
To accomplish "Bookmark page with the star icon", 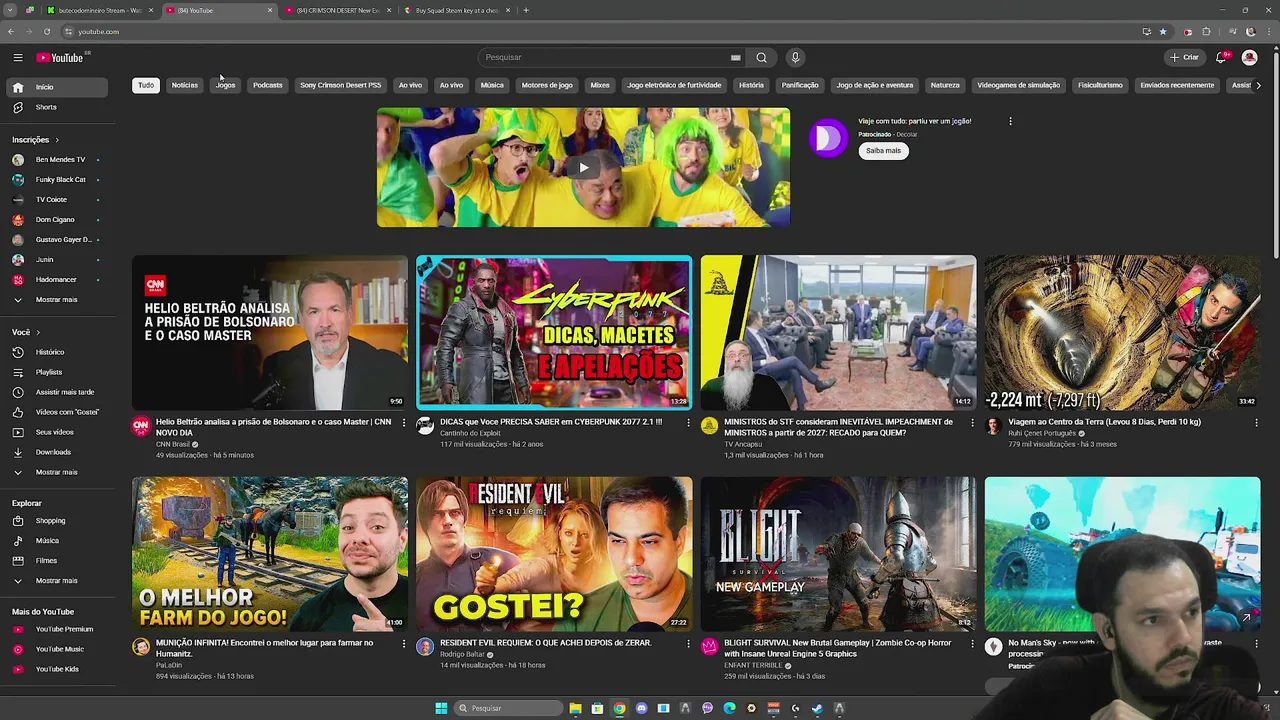I will (x=1163, y=31).
